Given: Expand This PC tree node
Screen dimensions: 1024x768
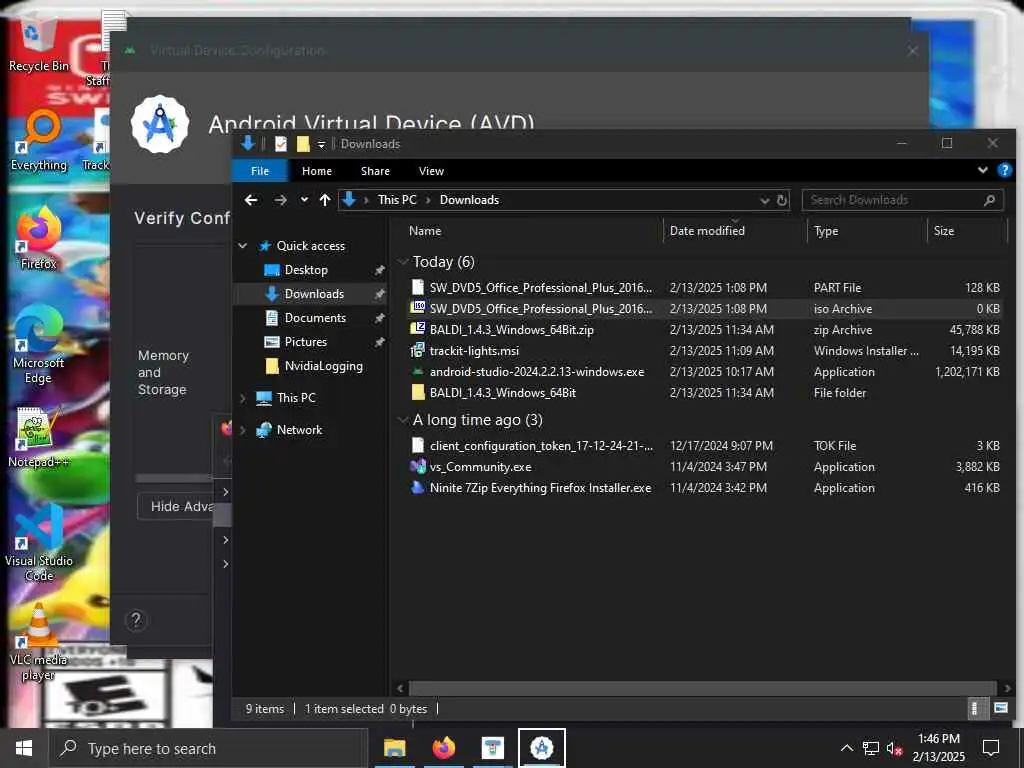Looking at the screenshot, I should click(243, 398).
